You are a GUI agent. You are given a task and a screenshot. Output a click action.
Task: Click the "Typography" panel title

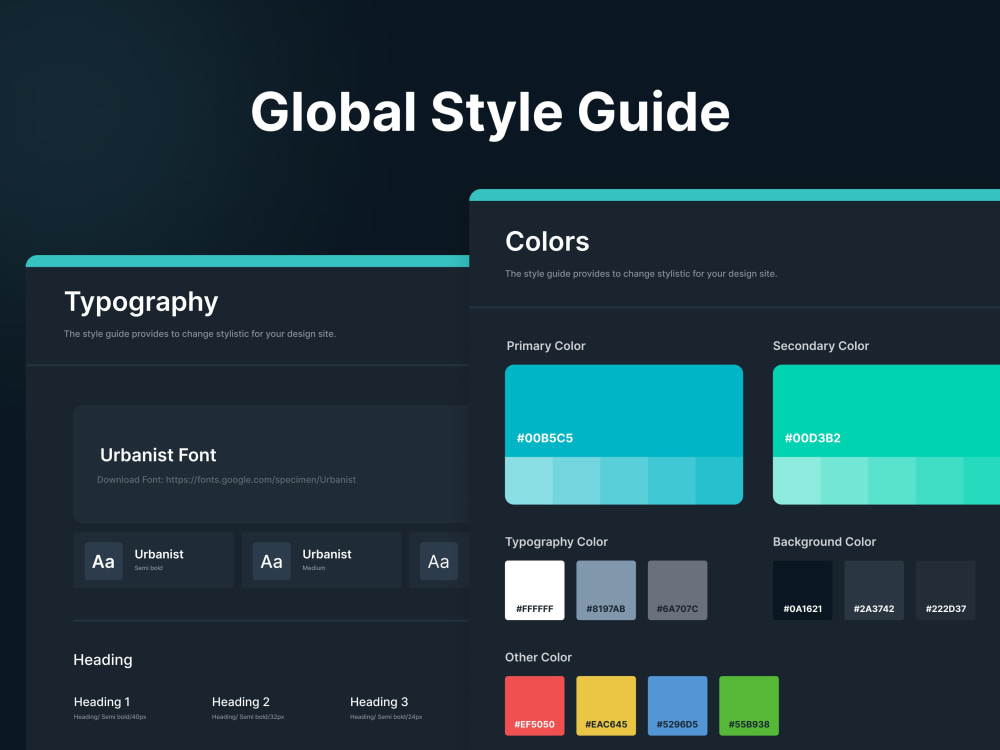[x=142, y=302]
